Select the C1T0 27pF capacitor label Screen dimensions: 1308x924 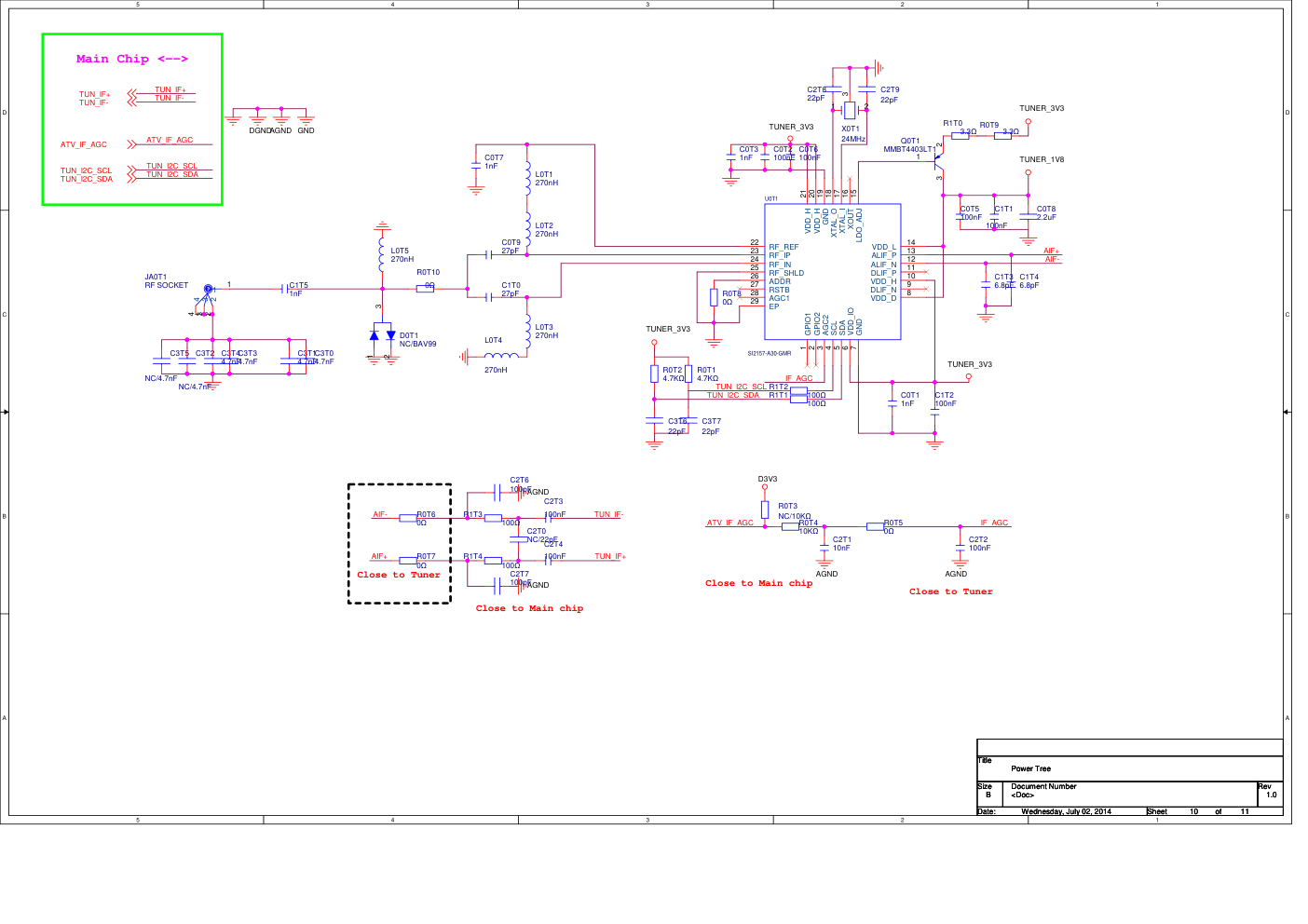pyautogui.click(x=511, y=290)
